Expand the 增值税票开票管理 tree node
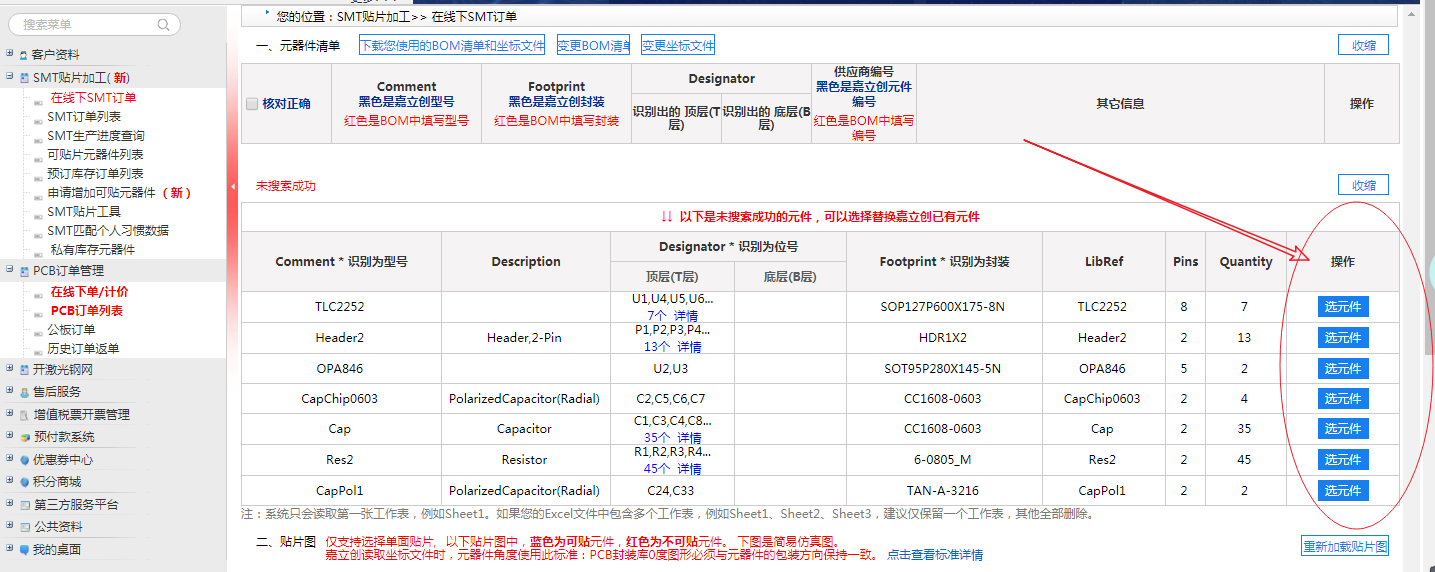 click(x=9, y=414)
